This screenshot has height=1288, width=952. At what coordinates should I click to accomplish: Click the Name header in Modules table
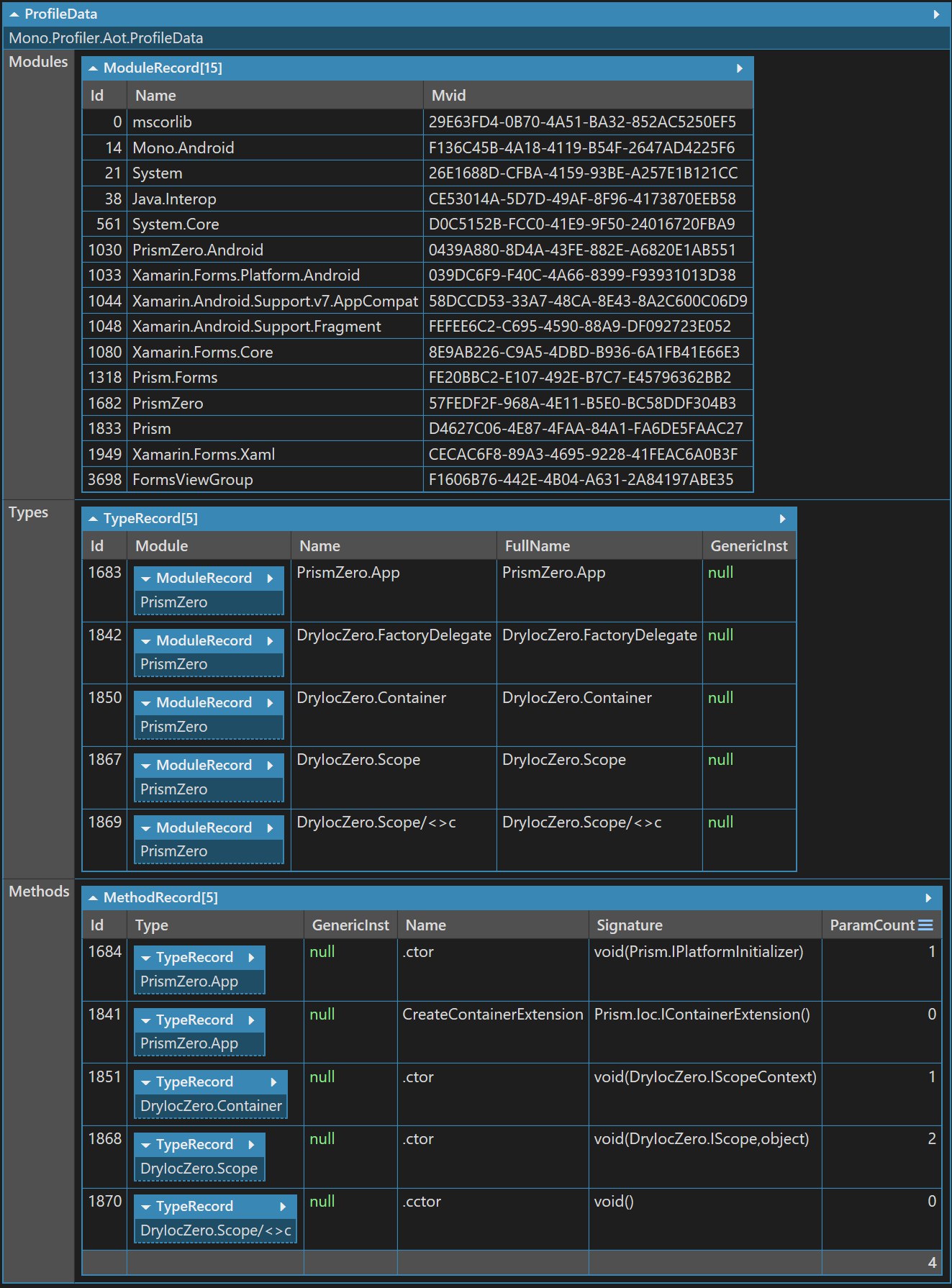pyautogui.click(x=275, y=96)
